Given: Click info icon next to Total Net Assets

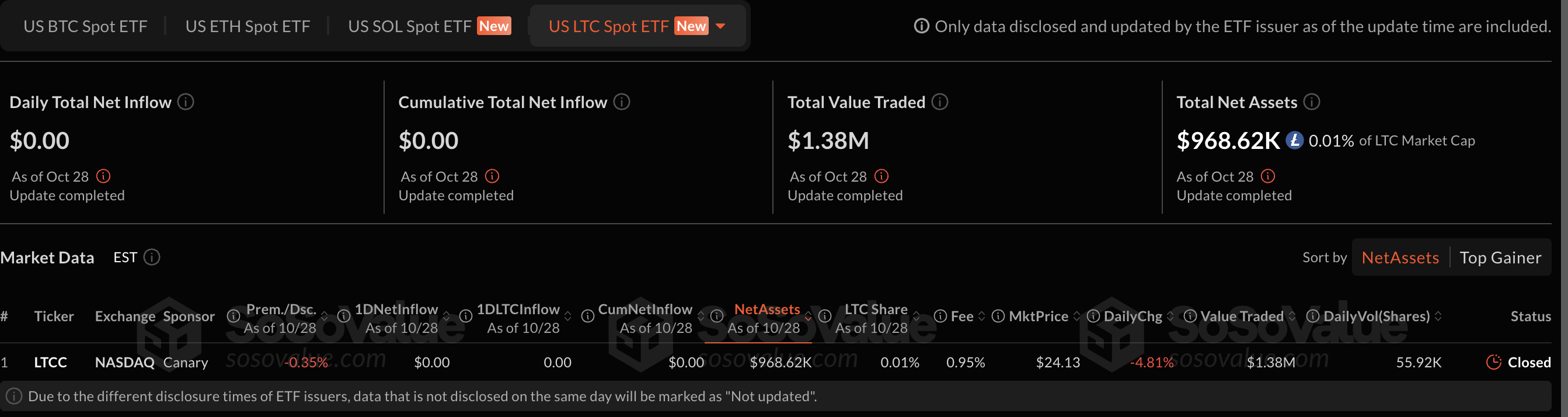Looking at the screenshot, I should click(x=1312, y=102).
